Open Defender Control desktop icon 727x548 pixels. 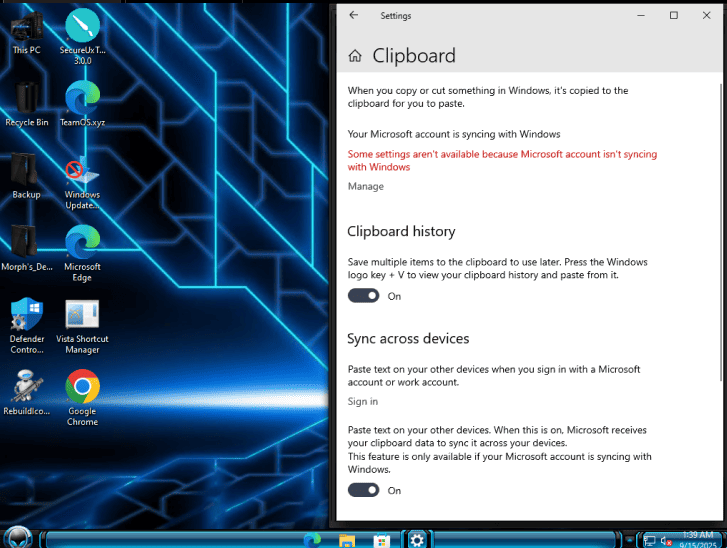point(27,318)
